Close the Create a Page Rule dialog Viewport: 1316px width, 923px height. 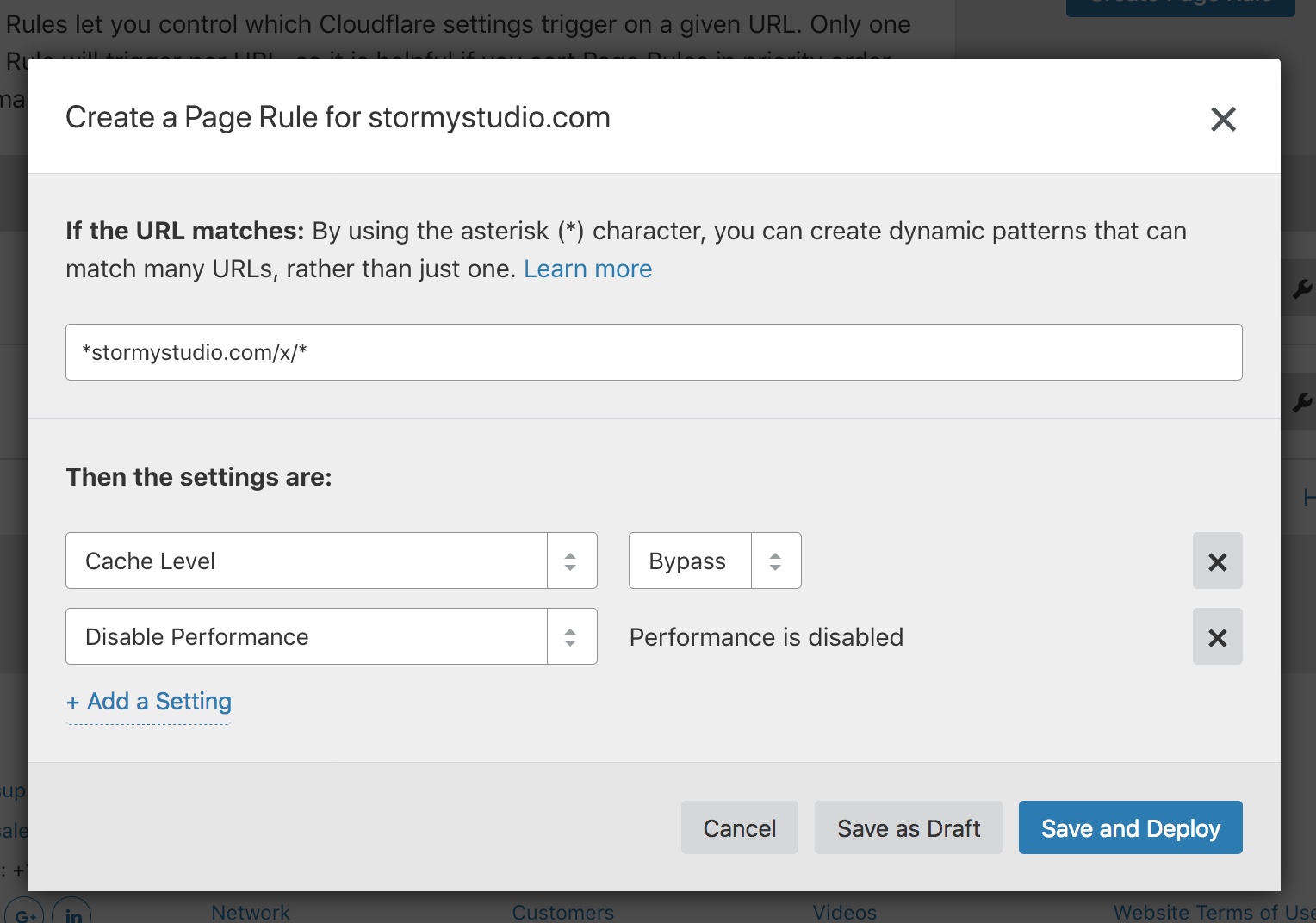1223,119
